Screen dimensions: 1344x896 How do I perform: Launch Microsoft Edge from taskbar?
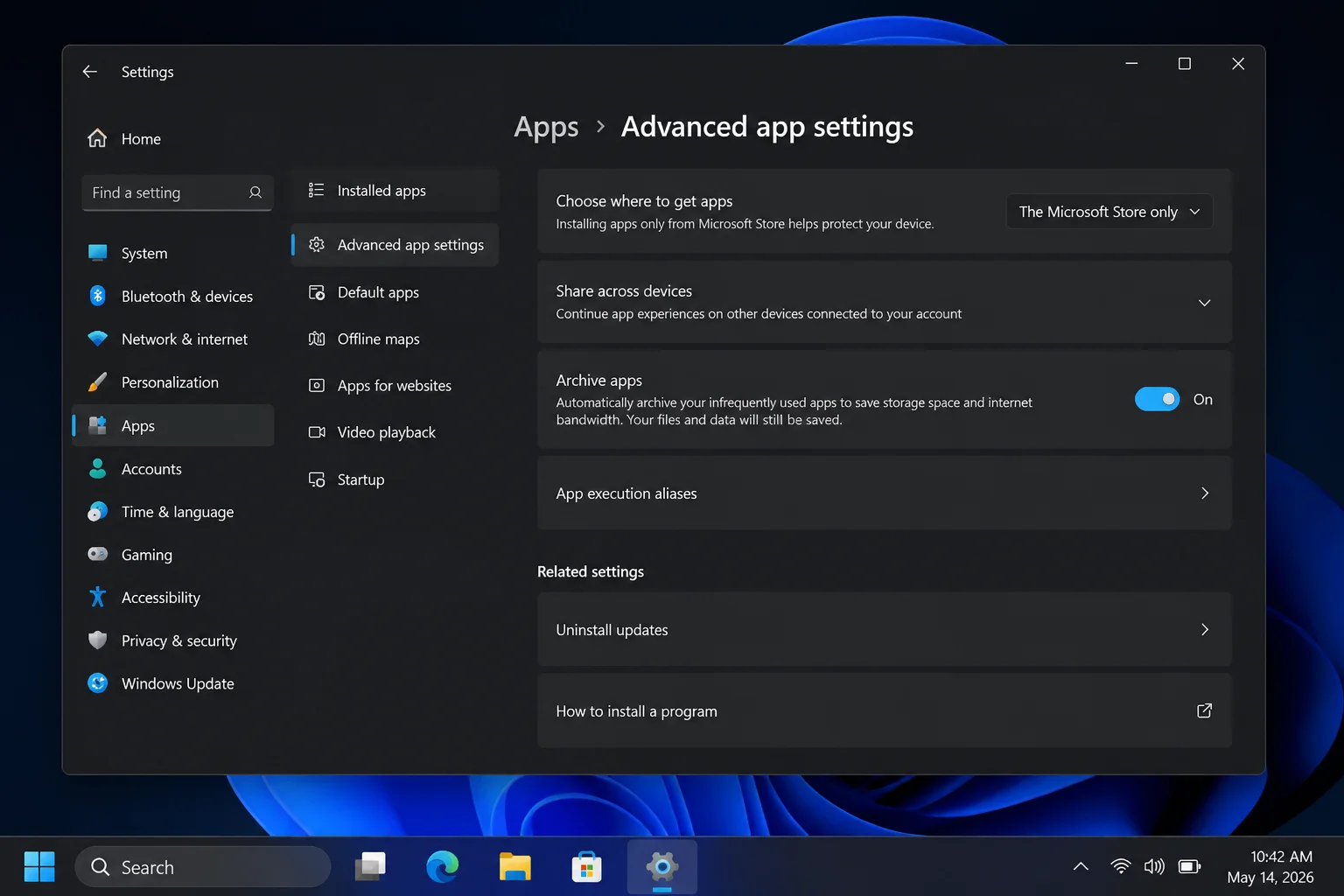tap(443, 866)
